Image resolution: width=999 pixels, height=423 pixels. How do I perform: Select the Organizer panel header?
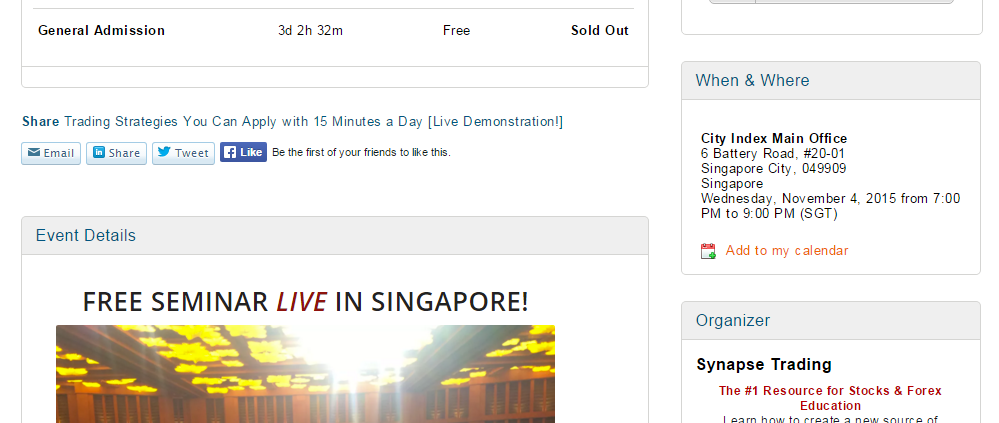point(830,321)
